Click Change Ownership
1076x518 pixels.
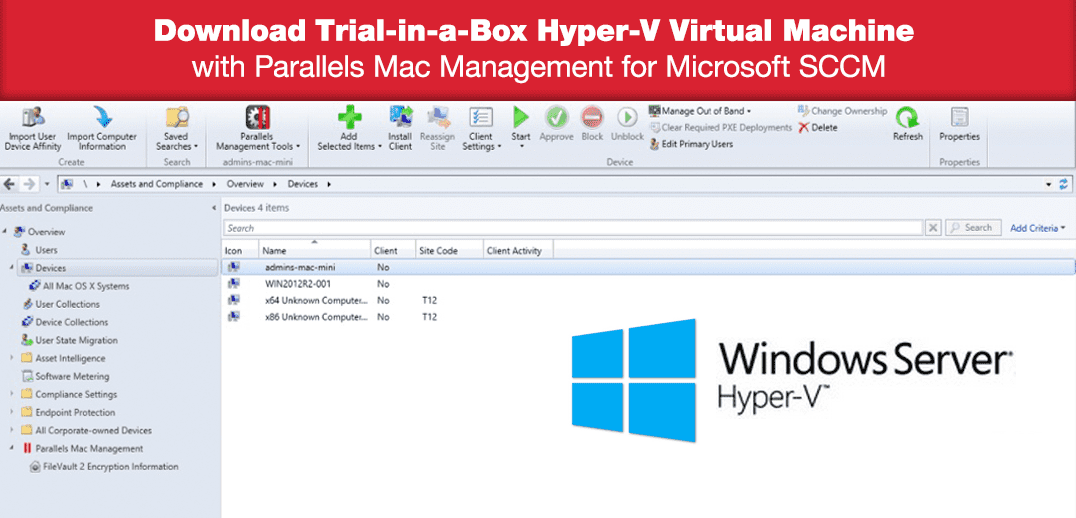click(843, 110)
